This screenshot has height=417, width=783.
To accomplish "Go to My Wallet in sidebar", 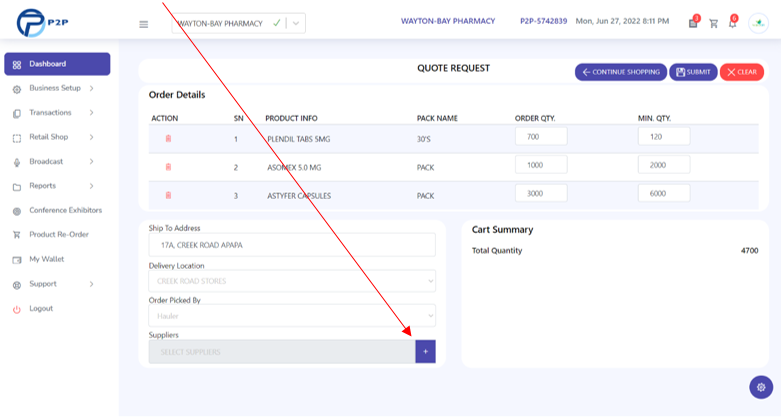I will click(x=46, y=259).
